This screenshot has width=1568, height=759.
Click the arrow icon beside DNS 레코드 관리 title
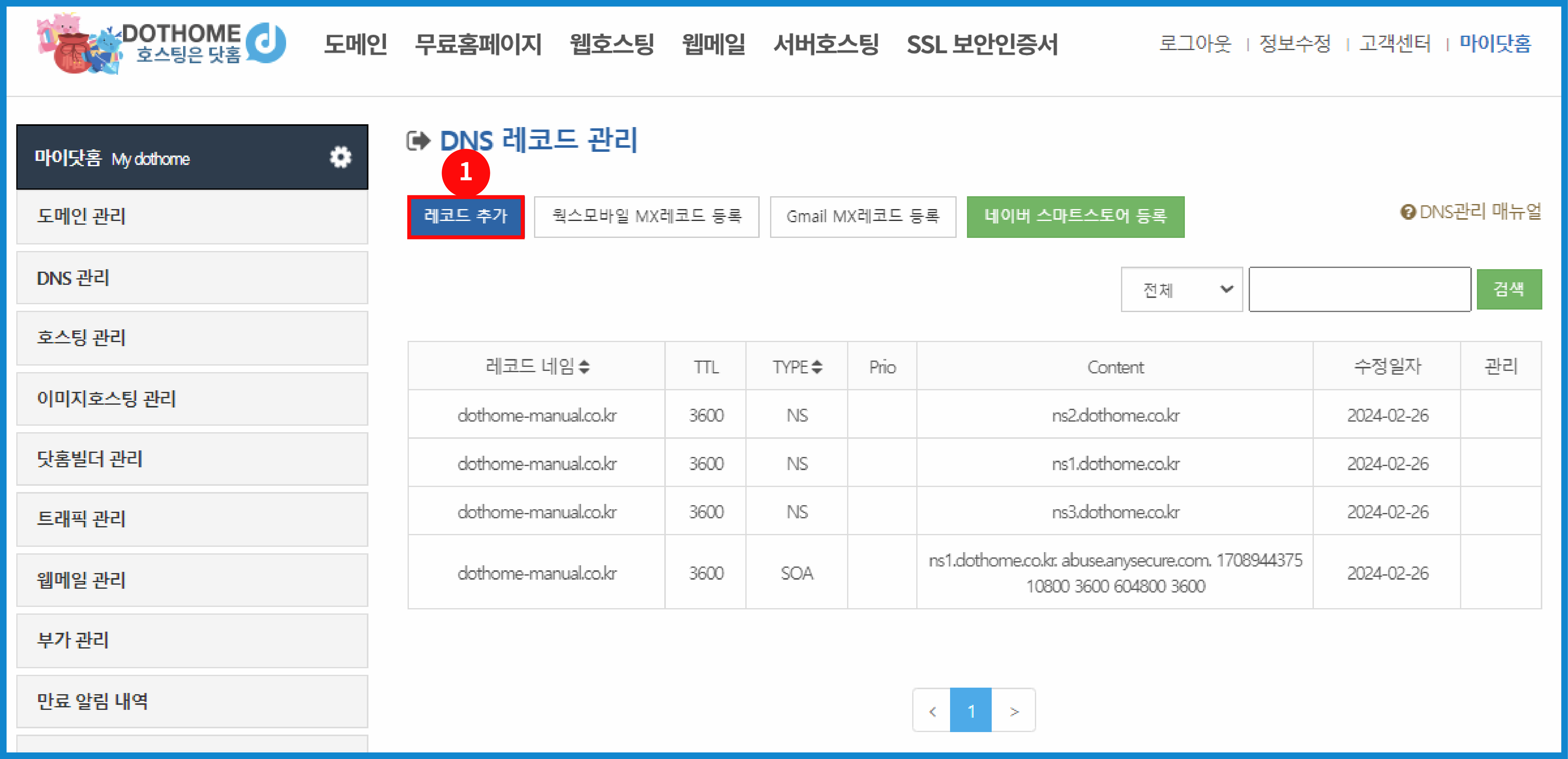pyautogui.click(x=418, y=141)
